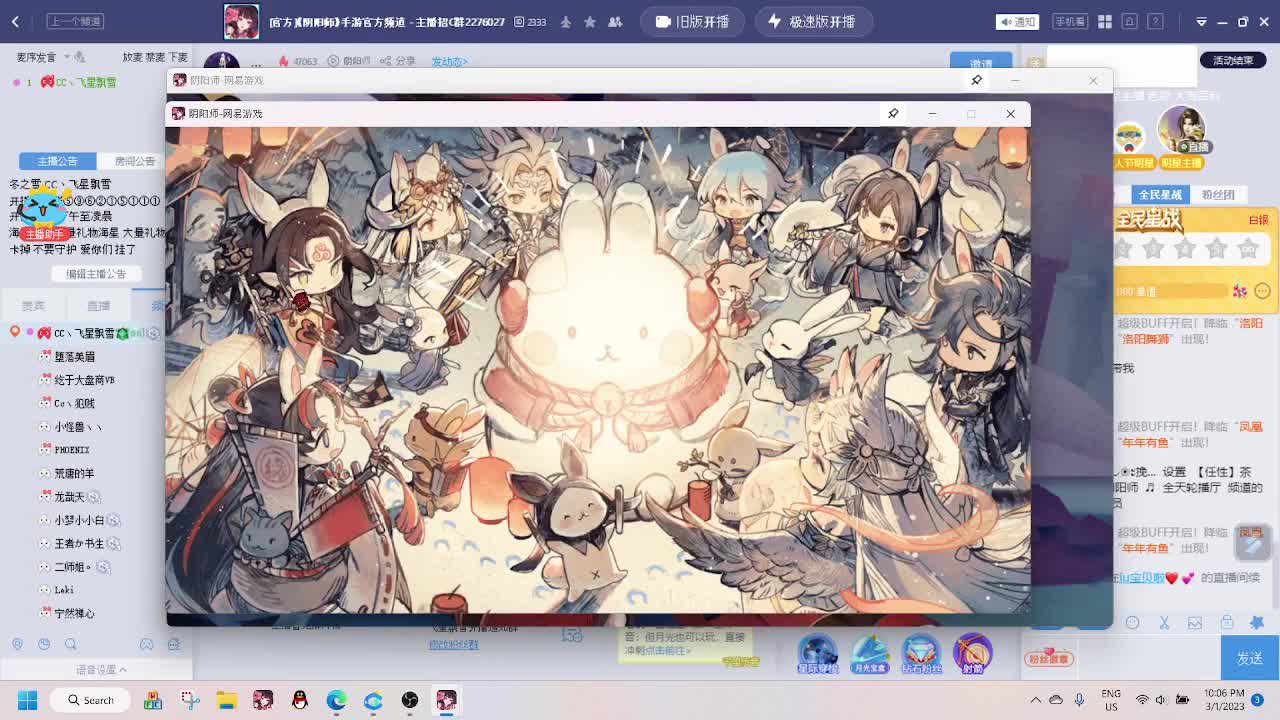
Task: Select user PHOENIX in the list
Action: pos(71,450)
